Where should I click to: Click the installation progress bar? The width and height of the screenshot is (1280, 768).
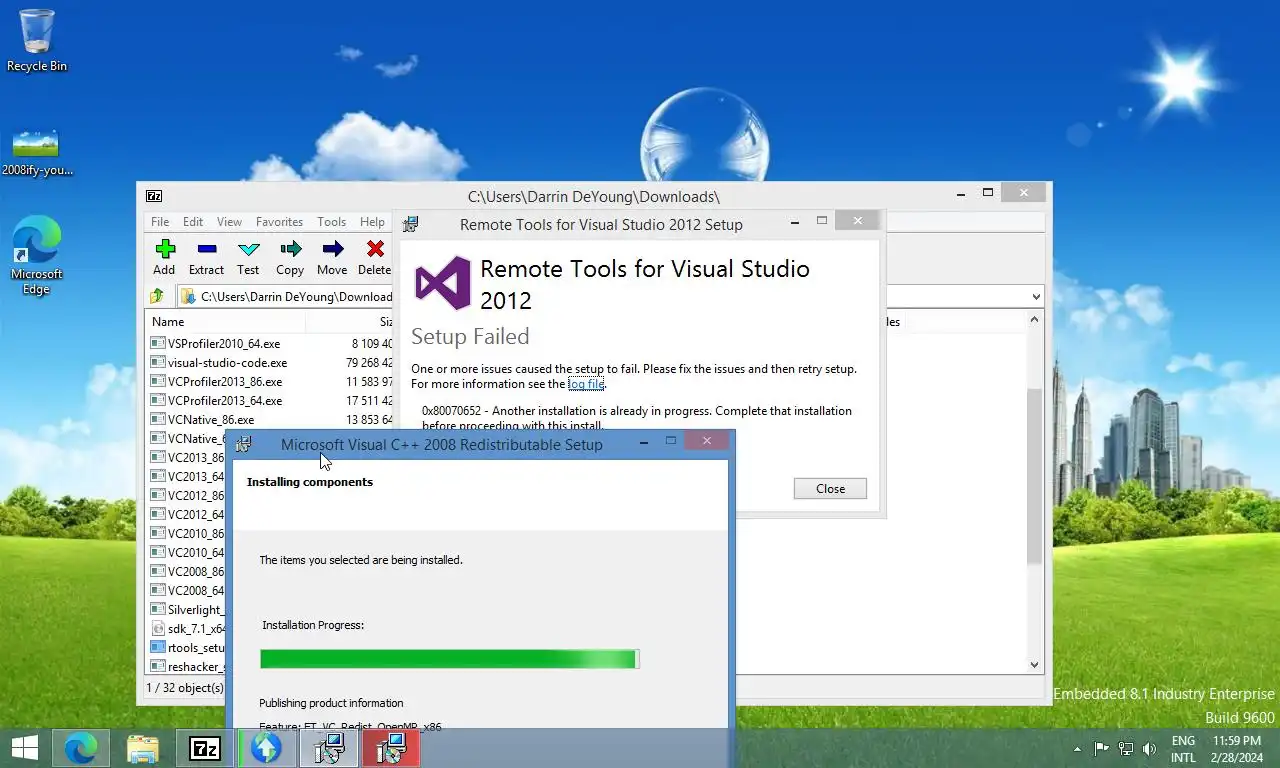[449, 658]
